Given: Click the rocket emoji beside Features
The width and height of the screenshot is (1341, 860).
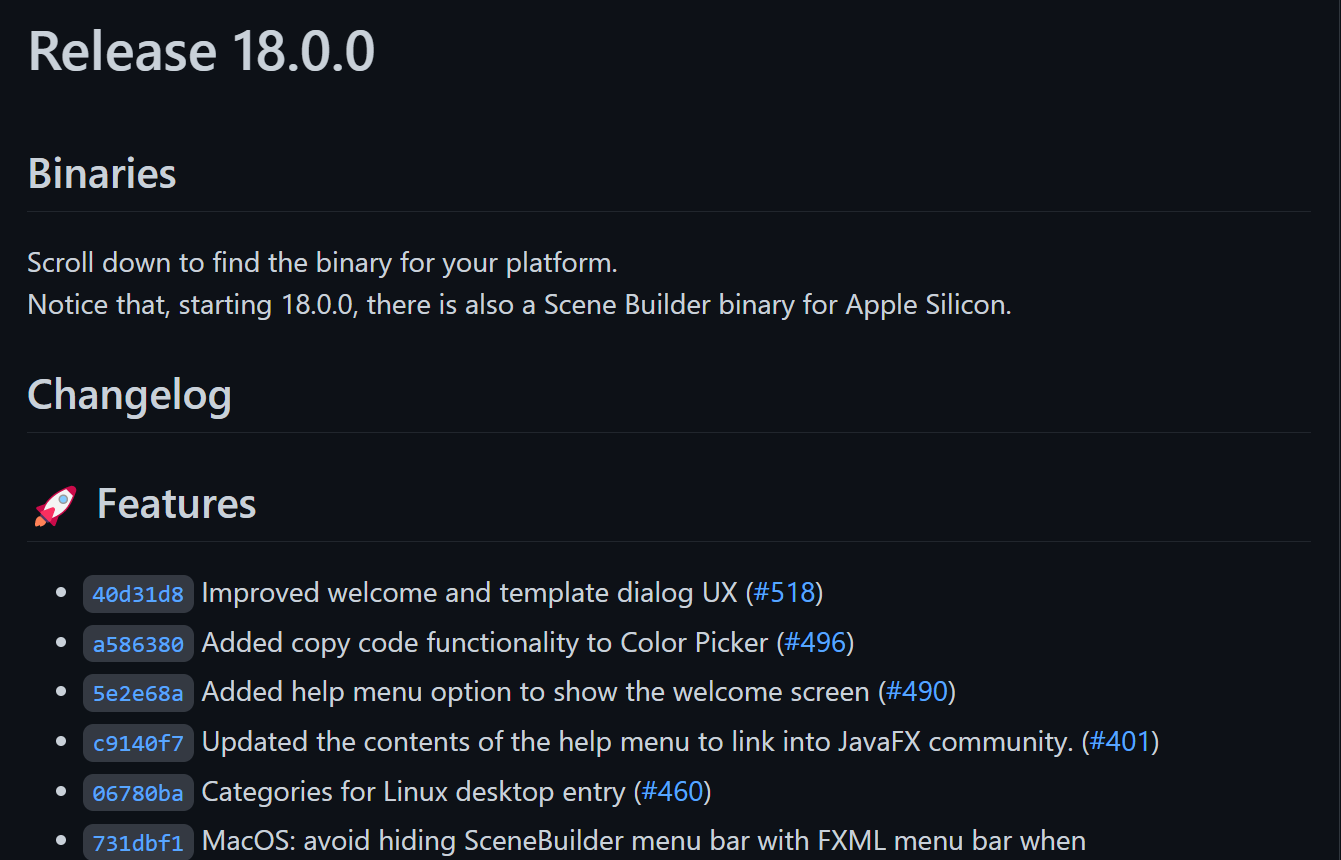Looking at the screenshot, I should [55, 505].
